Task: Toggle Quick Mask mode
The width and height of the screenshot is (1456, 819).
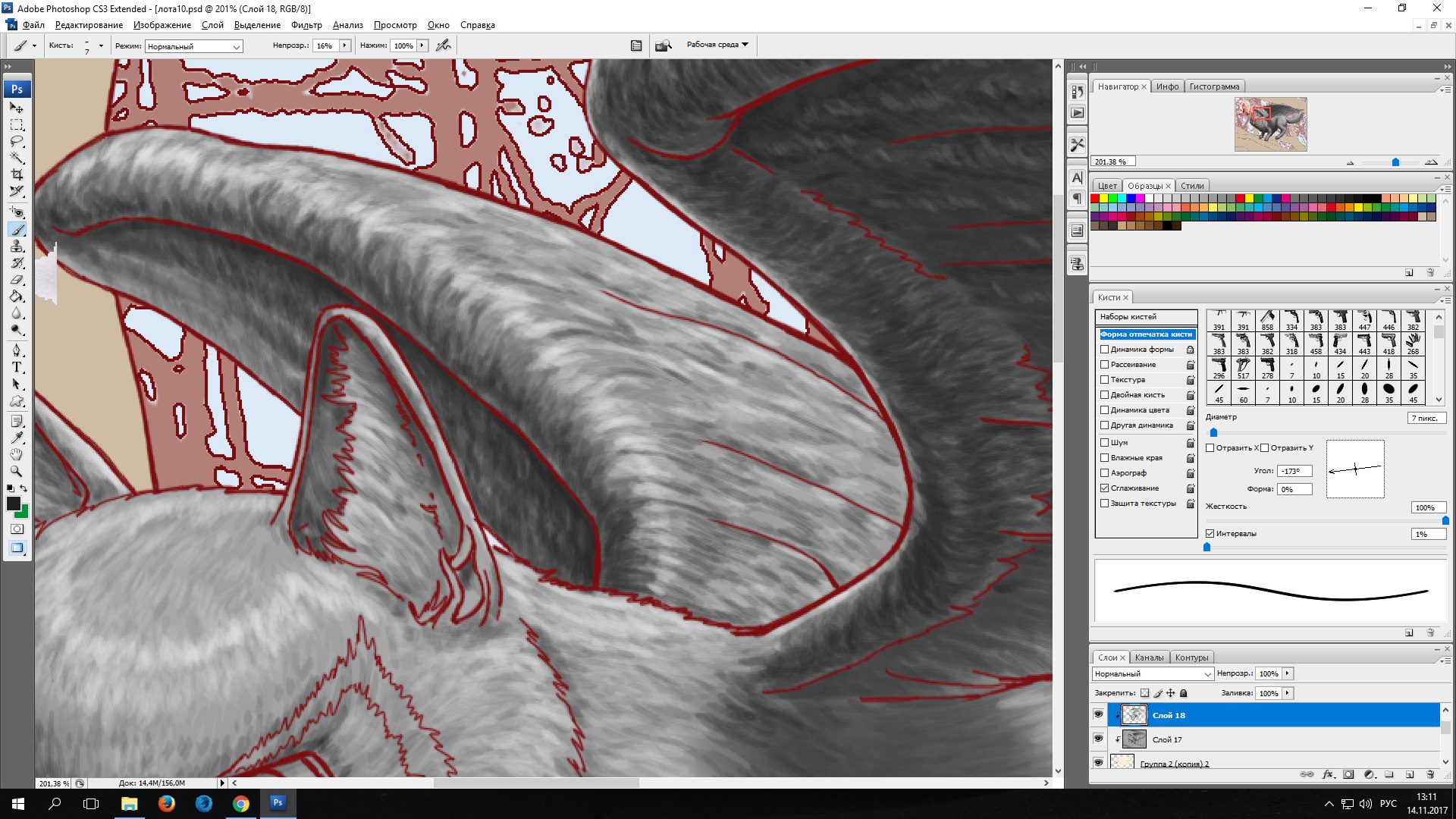Action: point(17,529)
